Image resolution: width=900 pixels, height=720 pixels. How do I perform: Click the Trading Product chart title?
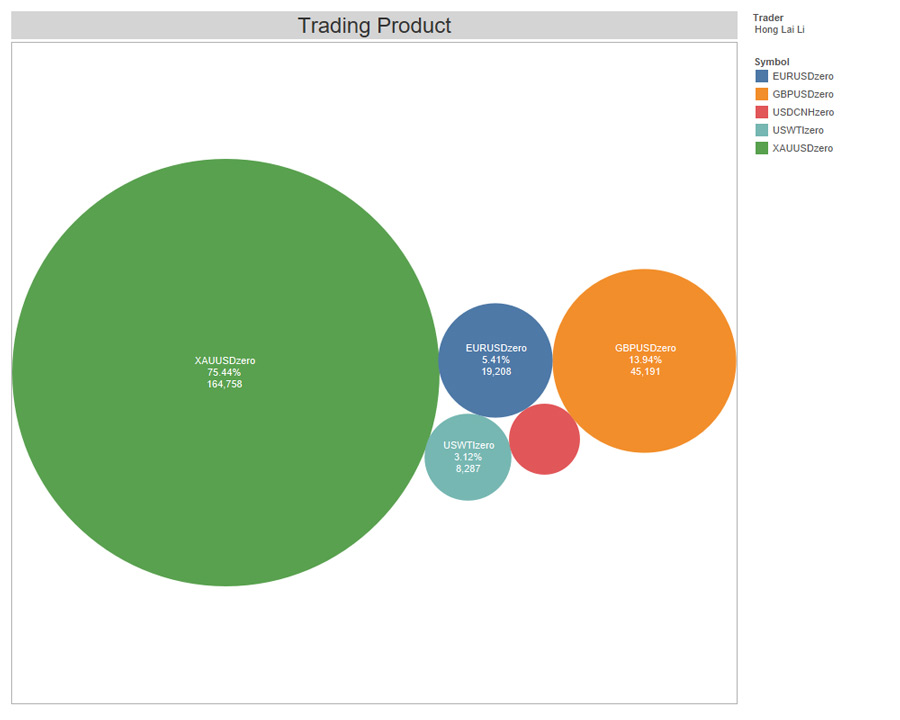(375, 25)
